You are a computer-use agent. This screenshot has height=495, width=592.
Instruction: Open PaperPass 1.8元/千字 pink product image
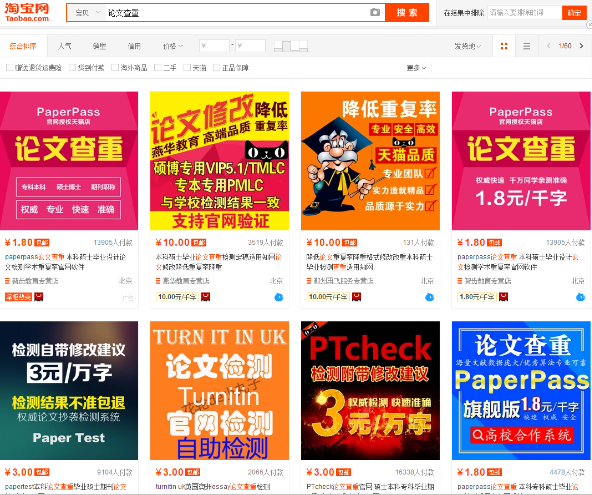pyautogui.click(x=521, y=161)
